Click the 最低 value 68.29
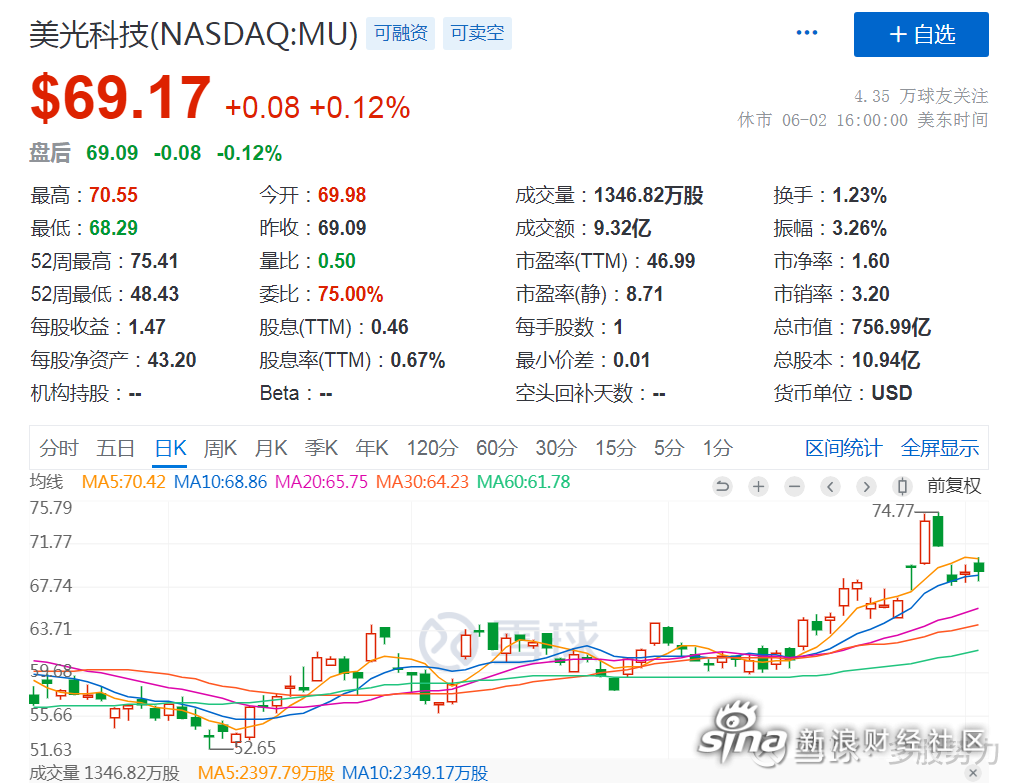Image resolution: width=1031 pixels, height=783 pixels. [x=114, y=228]
